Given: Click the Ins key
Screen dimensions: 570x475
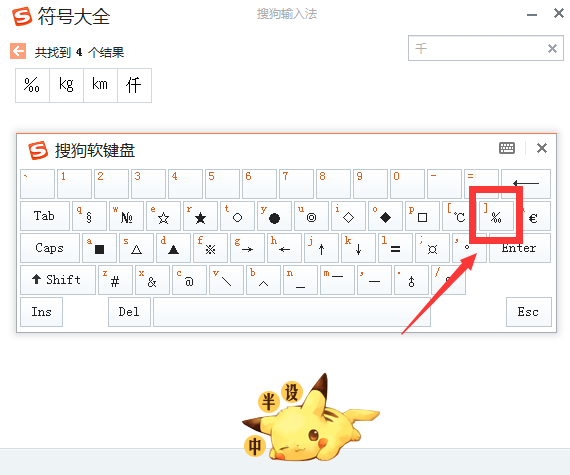Looking at the screenshot, I should tap(41, 312).
